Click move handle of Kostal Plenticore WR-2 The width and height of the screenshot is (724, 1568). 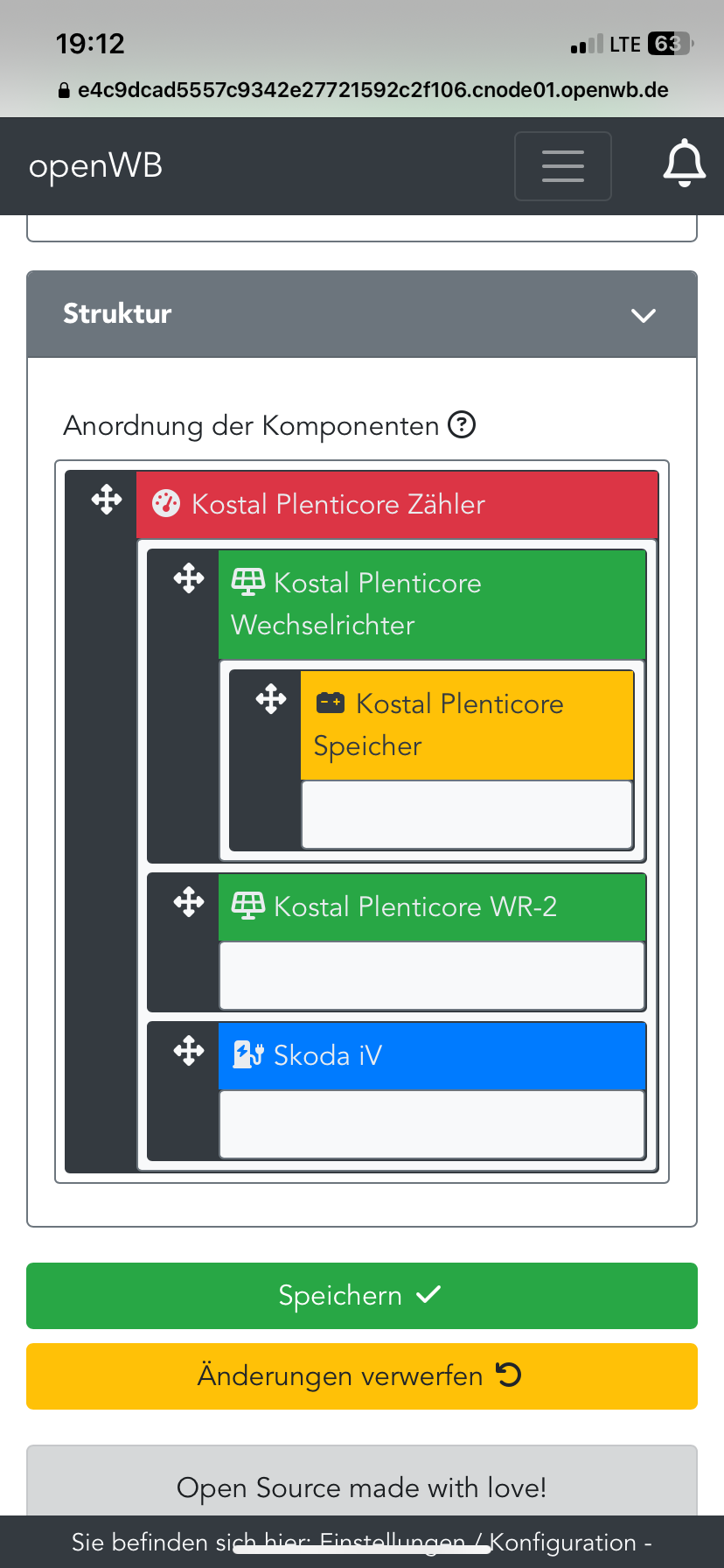(189, 902)
